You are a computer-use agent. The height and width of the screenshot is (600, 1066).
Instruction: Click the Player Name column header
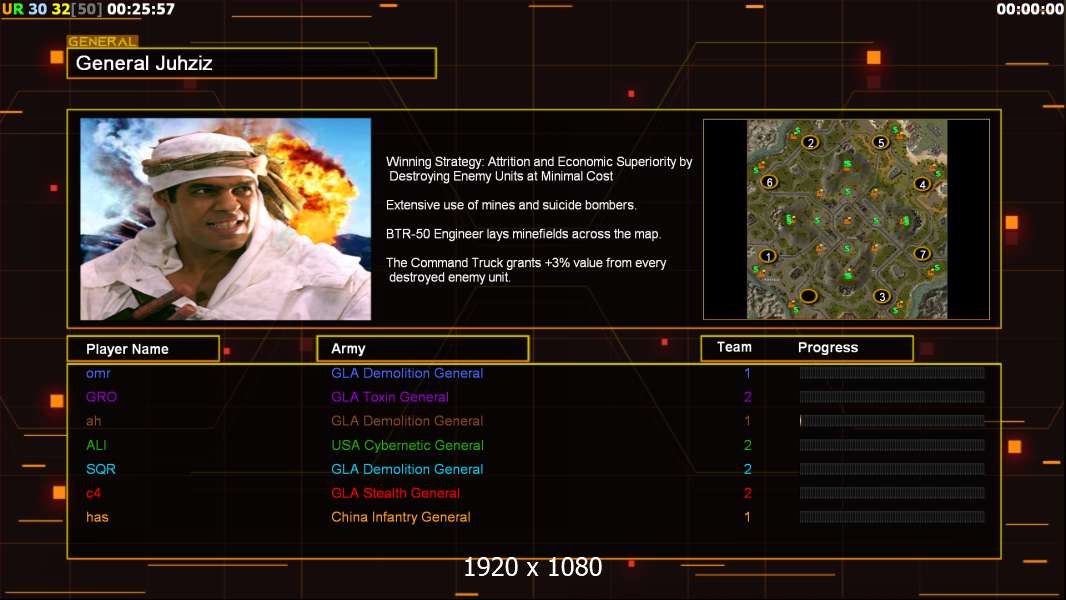point(143,349)
